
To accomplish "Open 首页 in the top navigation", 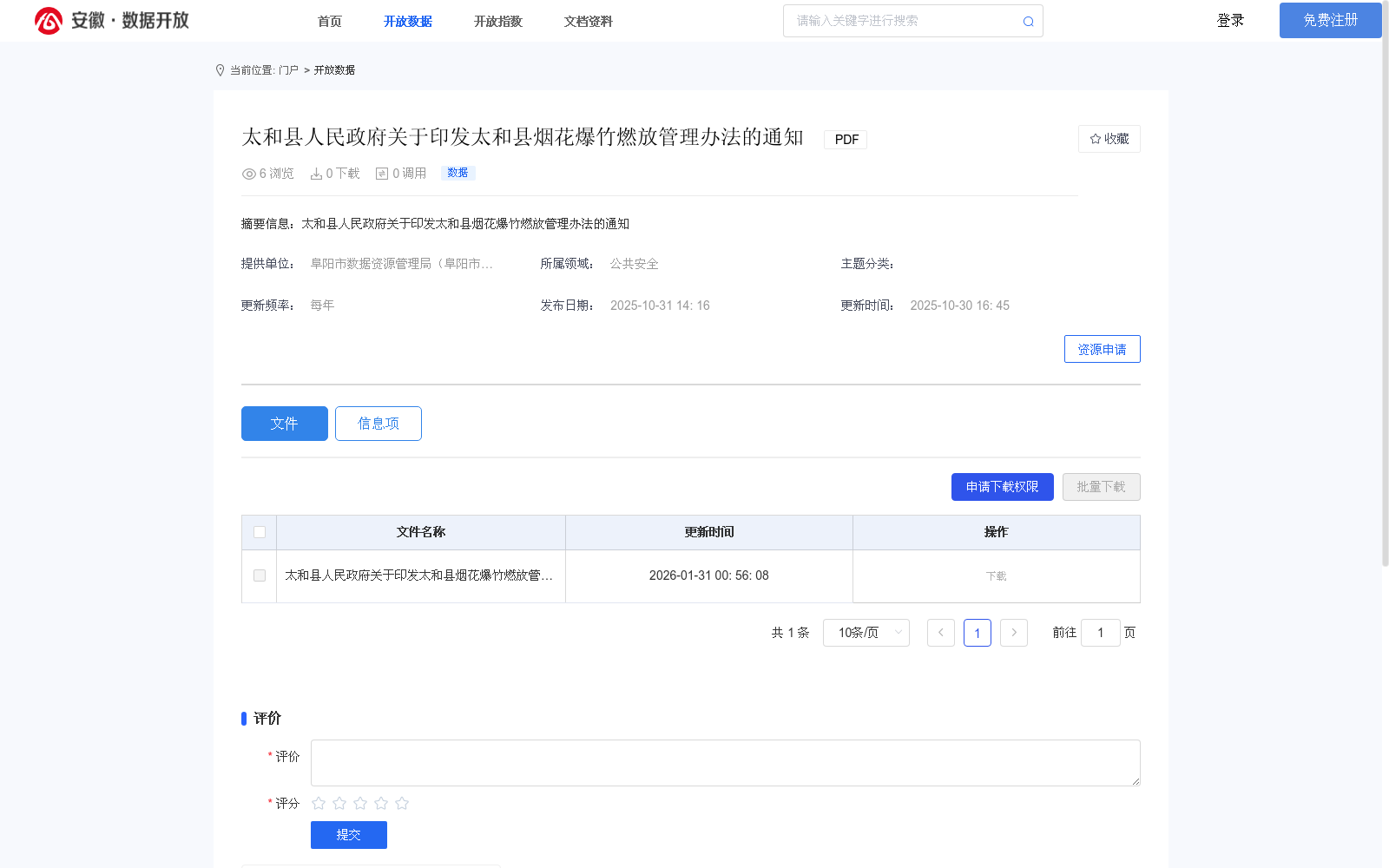I will point(330,22).
